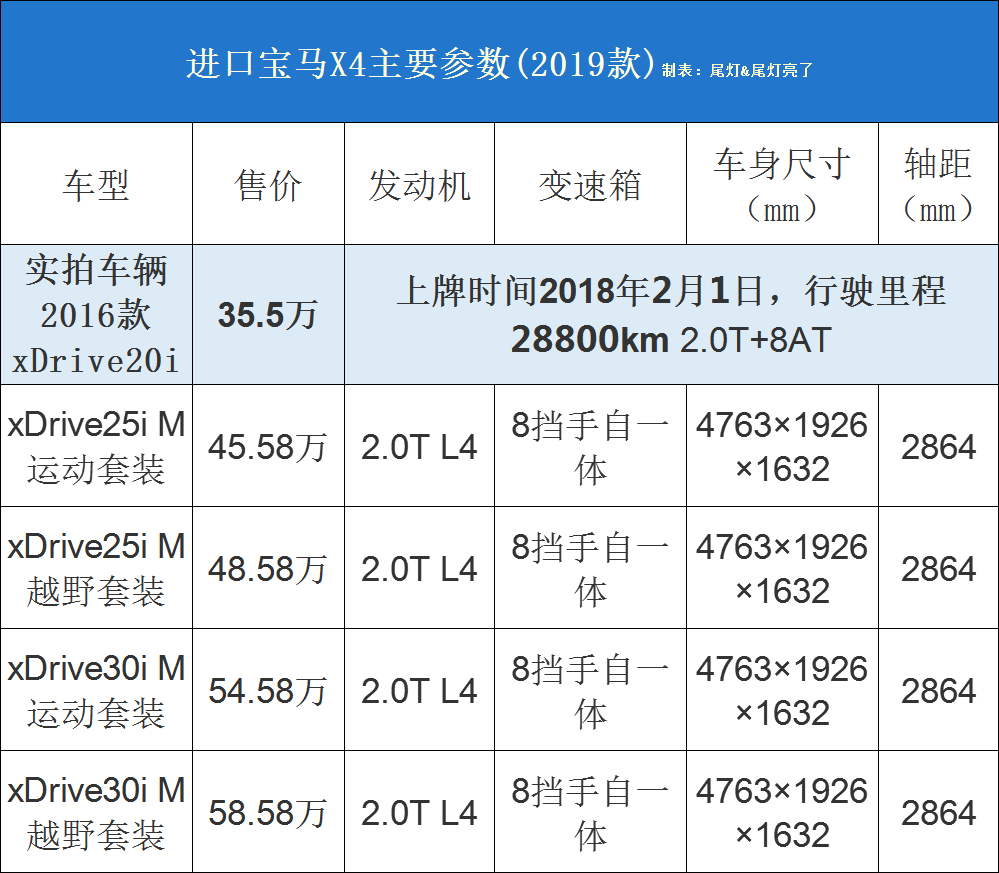Click the "xDrive25i M 运动套装" model cell
This screenshot has height=873, width=999.
(96, 446)
